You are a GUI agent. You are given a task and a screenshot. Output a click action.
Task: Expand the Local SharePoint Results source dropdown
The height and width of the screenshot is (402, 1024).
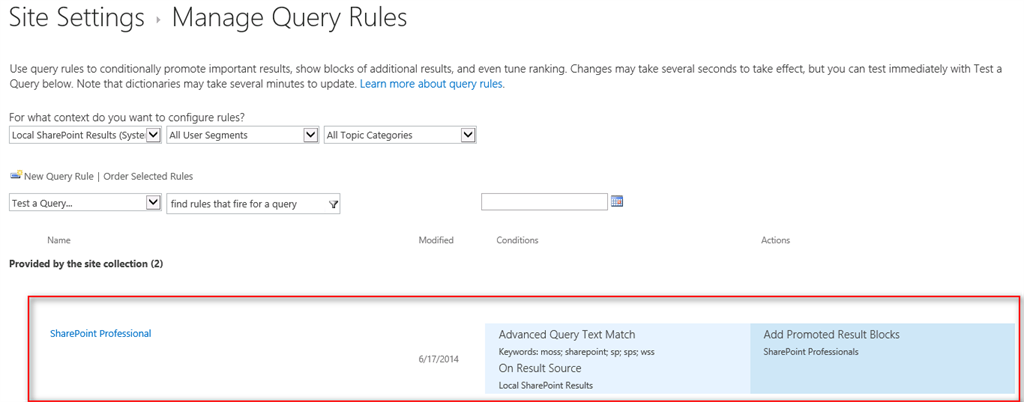click(x=153, y=135)
